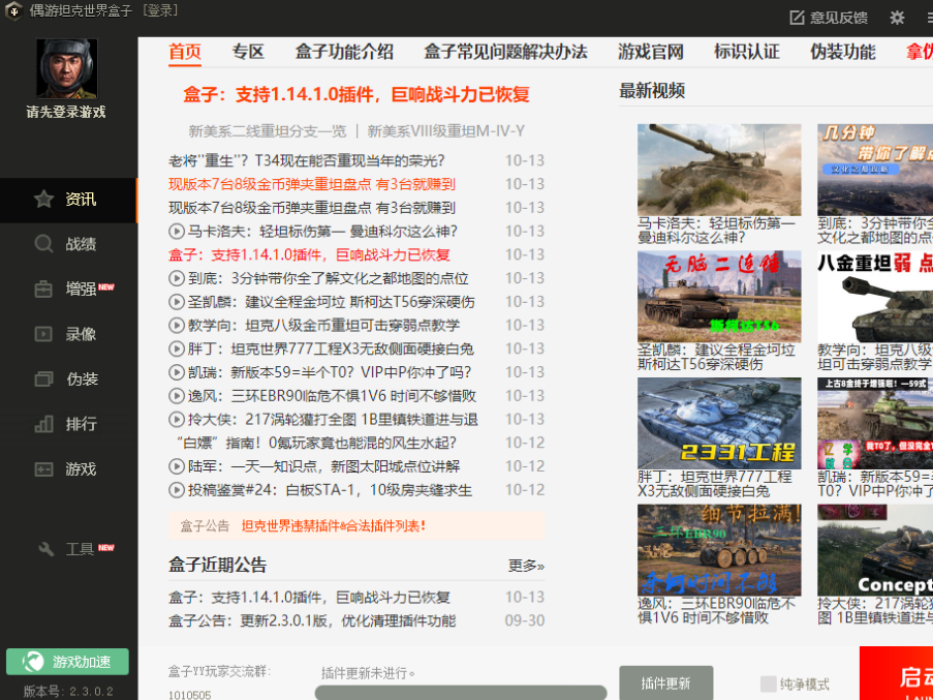Open 新美系VIII级重坦M-IV-Y link
This screenshot has width=933, height=700.
click(x=446, y=132)
